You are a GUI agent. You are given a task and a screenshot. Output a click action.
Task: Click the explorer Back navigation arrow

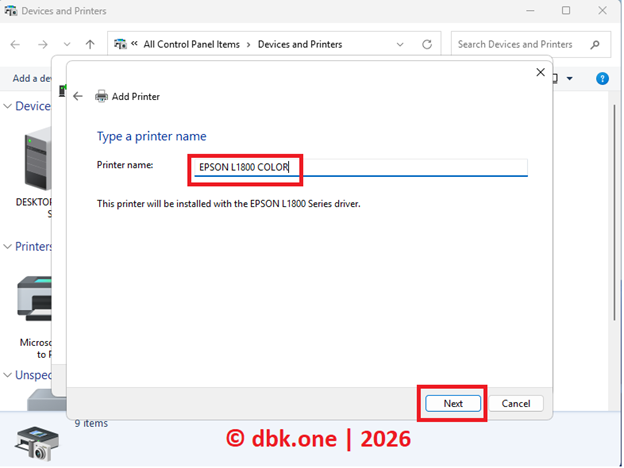point(15,44)
